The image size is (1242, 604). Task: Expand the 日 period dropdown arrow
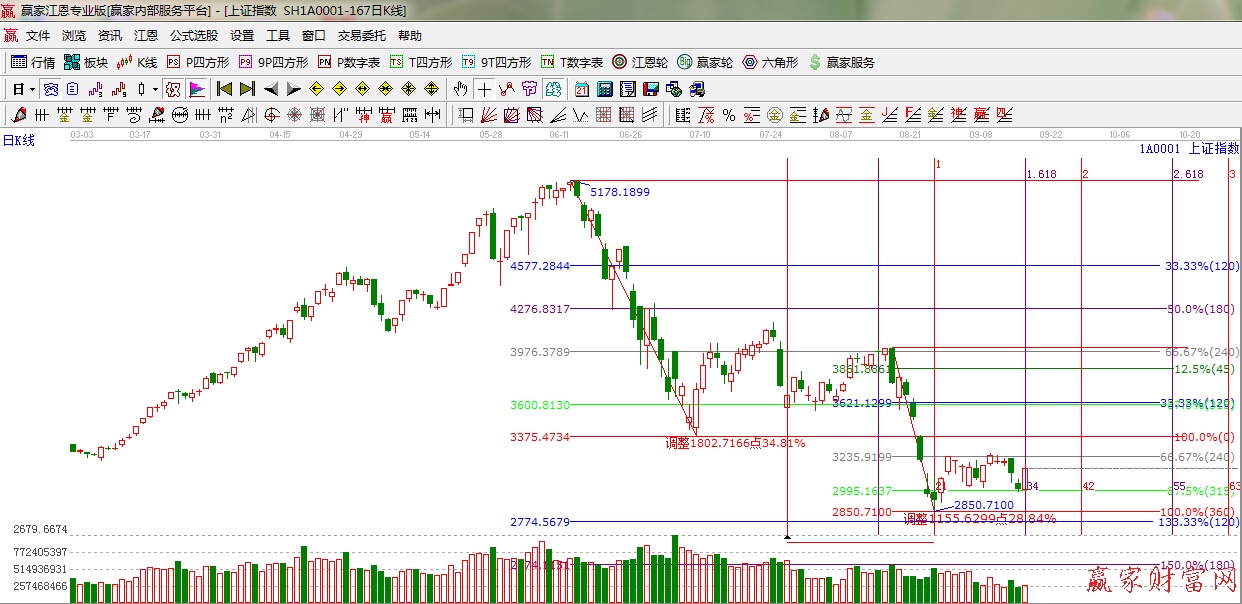32,89
